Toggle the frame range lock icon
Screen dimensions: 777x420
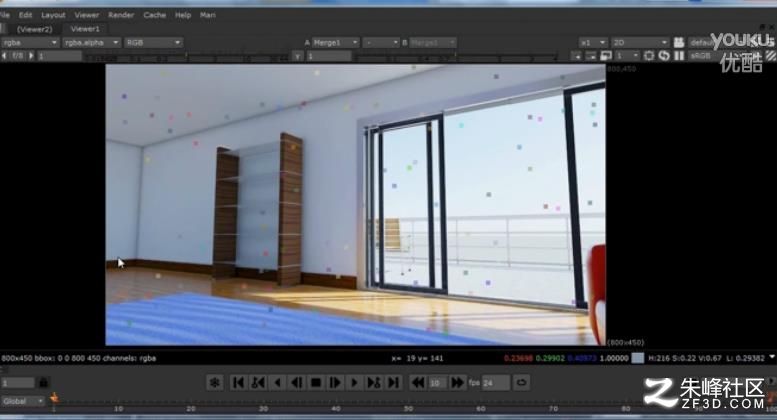(43, 383)
